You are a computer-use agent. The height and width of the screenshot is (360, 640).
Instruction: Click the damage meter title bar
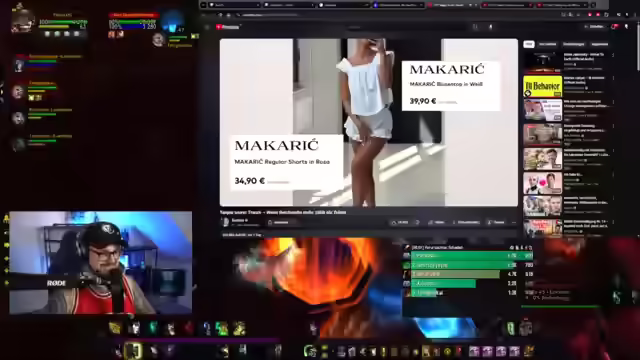coord(468,247)
